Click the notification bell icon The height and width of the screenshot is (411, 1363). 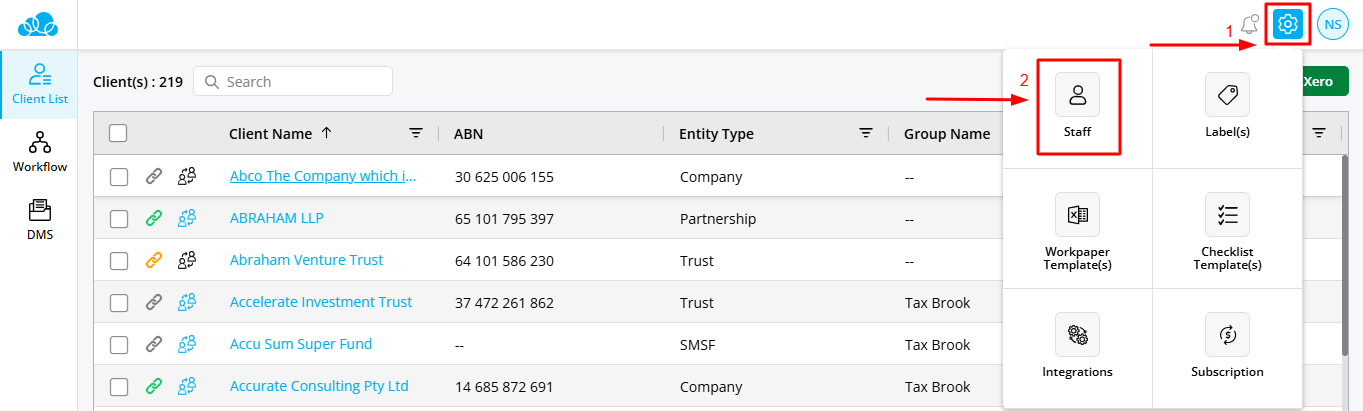pyautogui.click(x=1248, y=25)
